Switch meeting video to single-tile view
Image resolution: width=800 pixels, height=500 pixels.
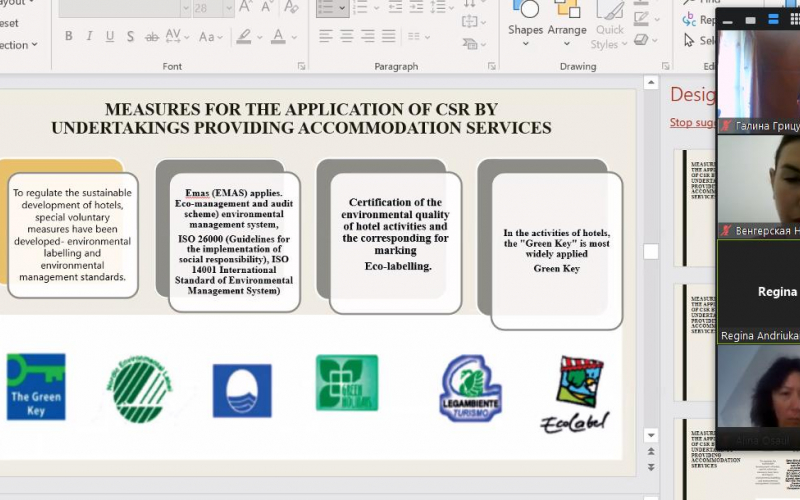point(750,20)
